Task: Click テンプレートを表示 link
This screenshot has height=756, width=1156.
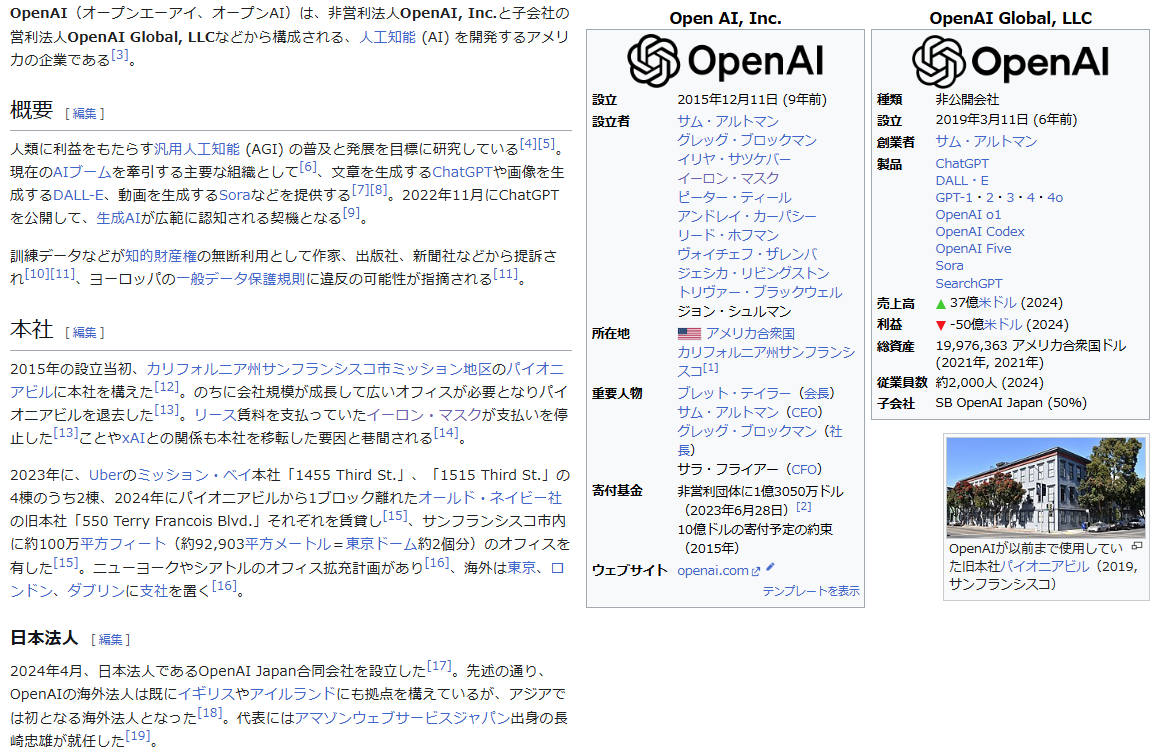Action: click(x=811, y=592)
